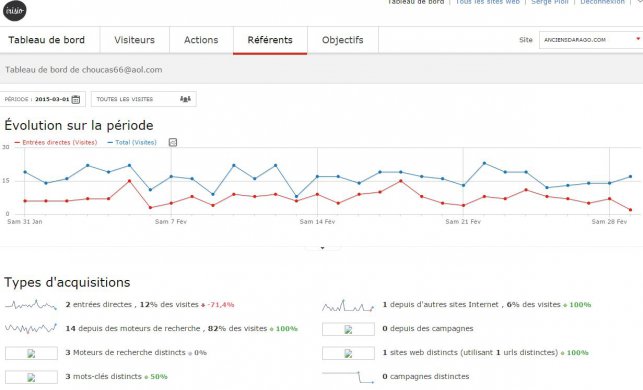Screen dimensions: 643x390
Task: Click the round logo icon at top left
Action: point(15,10)
